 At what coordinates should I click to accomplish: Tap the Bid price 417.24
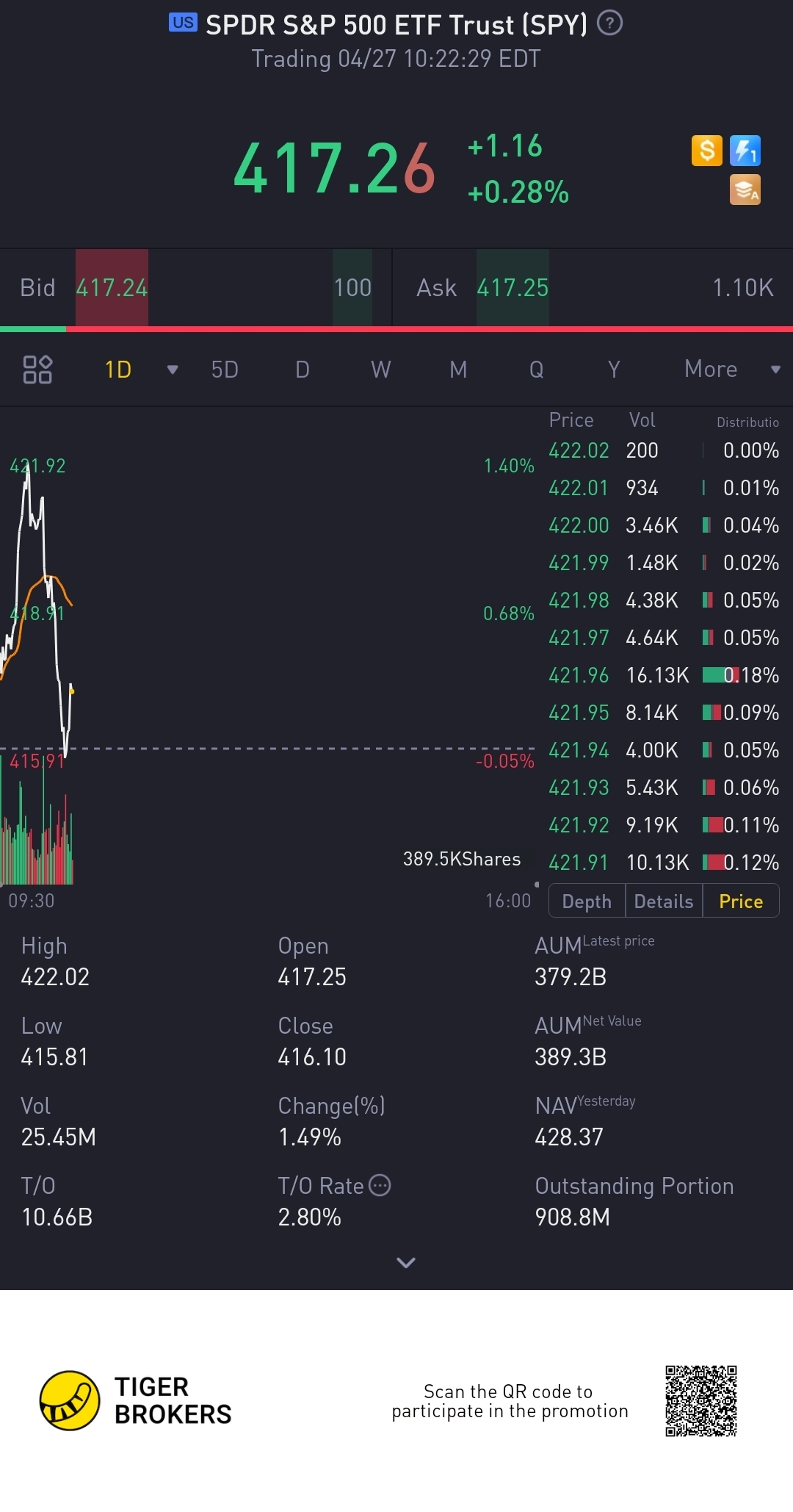point(112,288)
